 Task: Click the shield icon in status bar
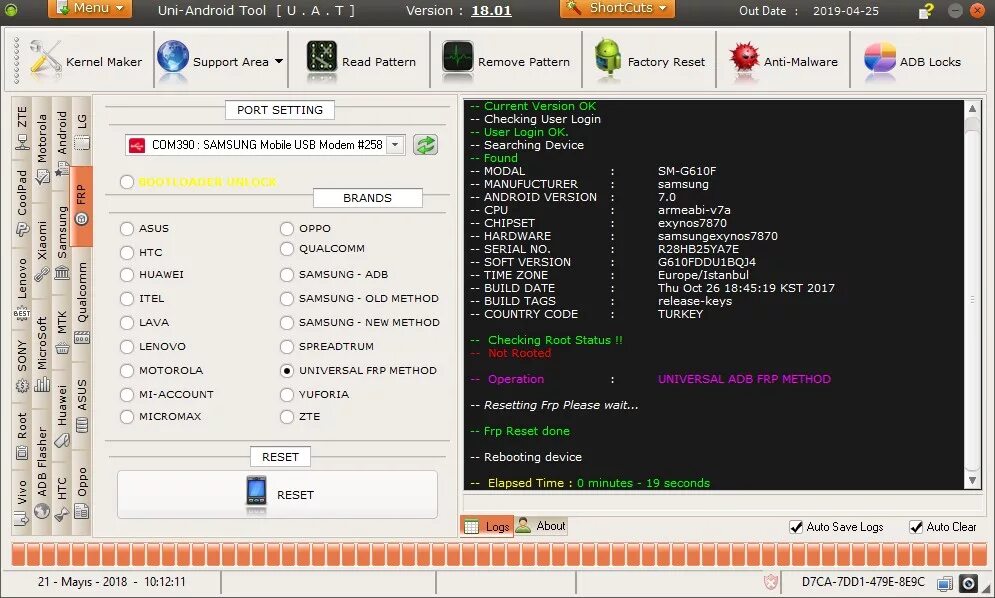(x=770, y=582)
